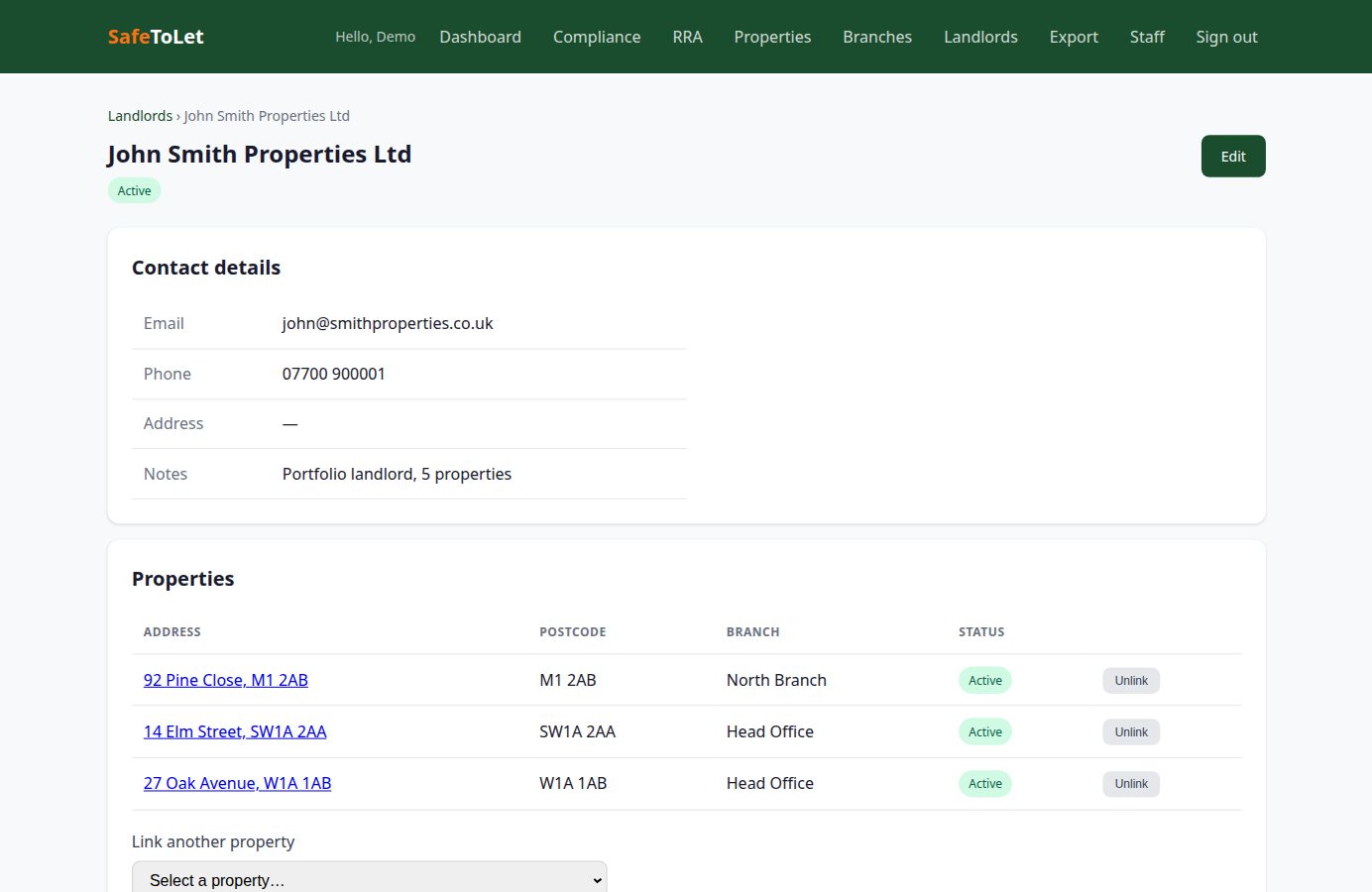Unlink the 92 Pine Close property

click(1131, 681)
